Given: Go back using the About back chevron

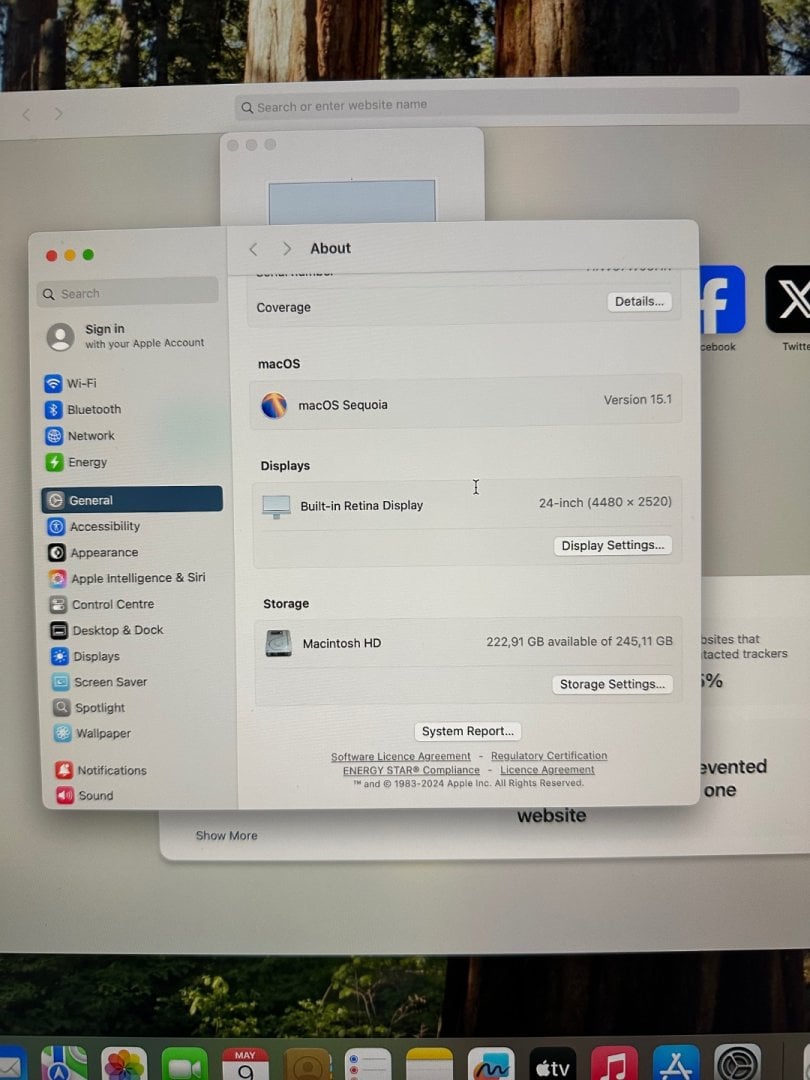Looking at the screenshot, I should click(253, 249).
